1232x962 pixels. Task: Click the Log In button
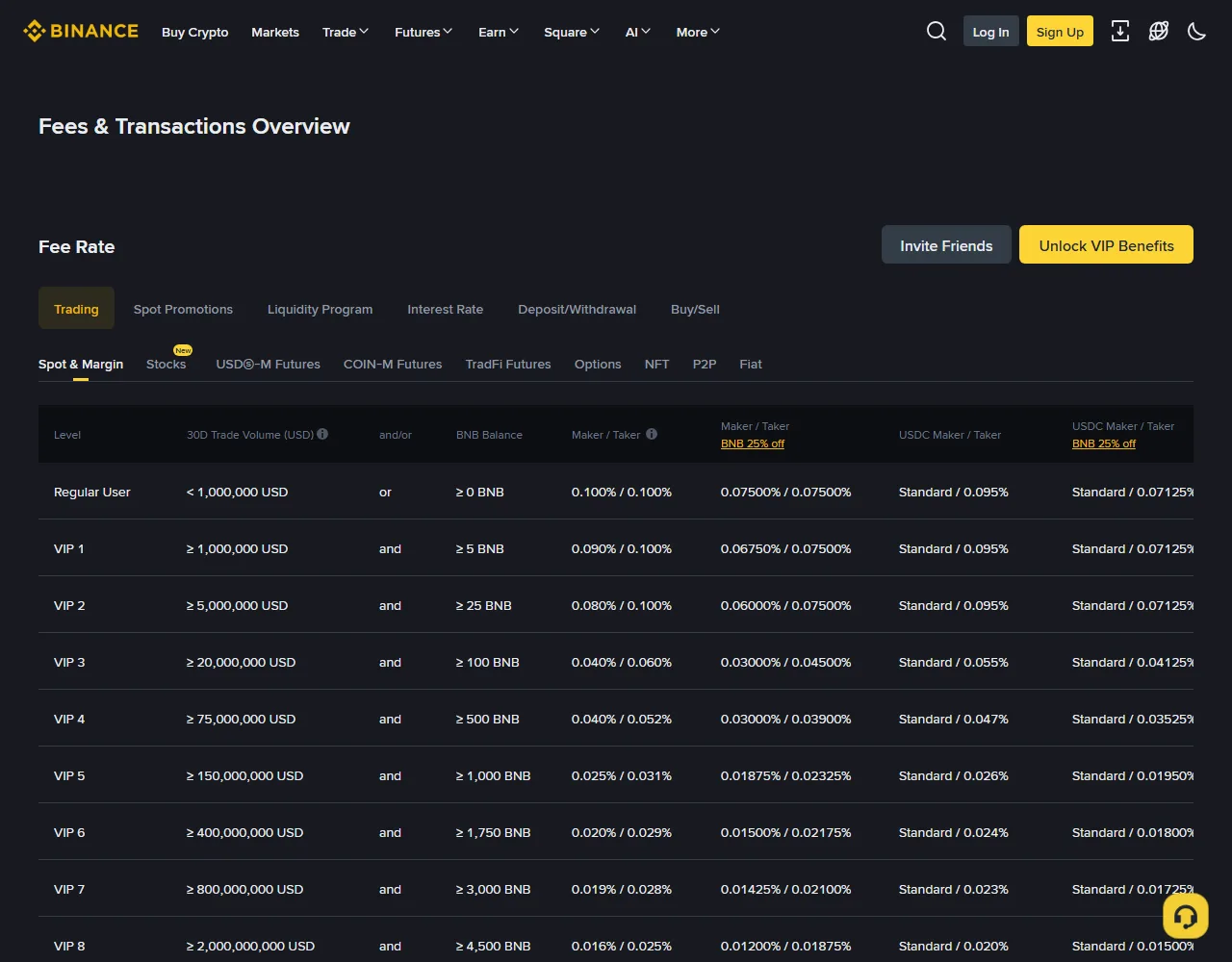pos(991,32)
